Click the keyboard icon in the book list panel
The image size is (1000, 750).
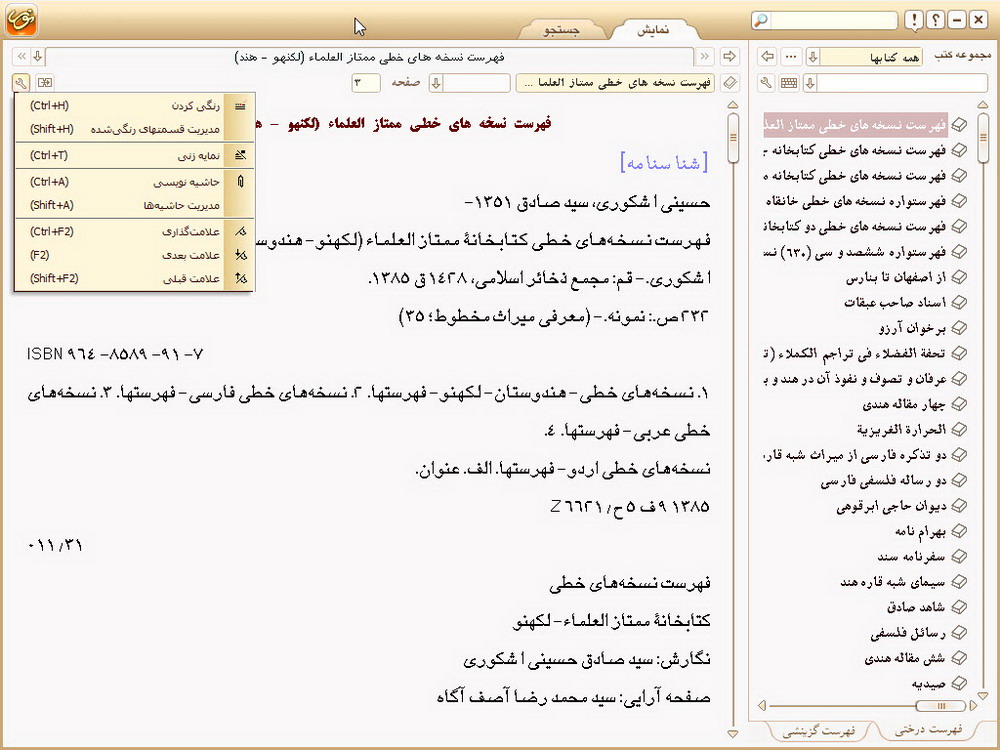789,83
